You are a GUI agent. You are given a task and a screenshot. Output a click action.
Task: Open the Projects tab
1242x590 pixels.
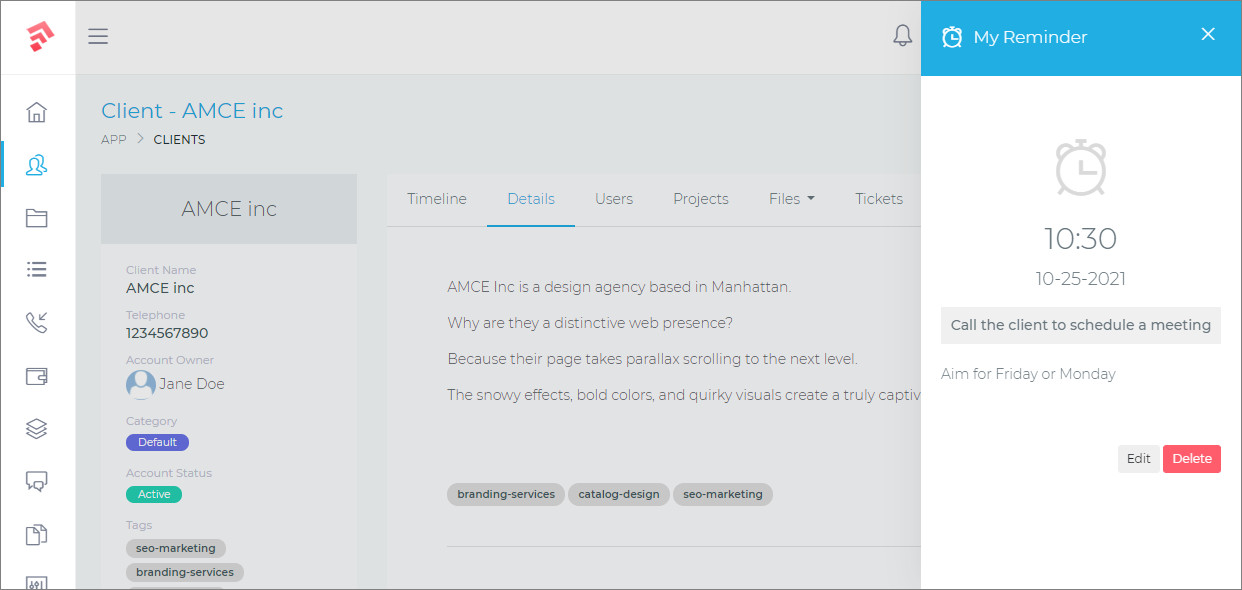point(700,199)
